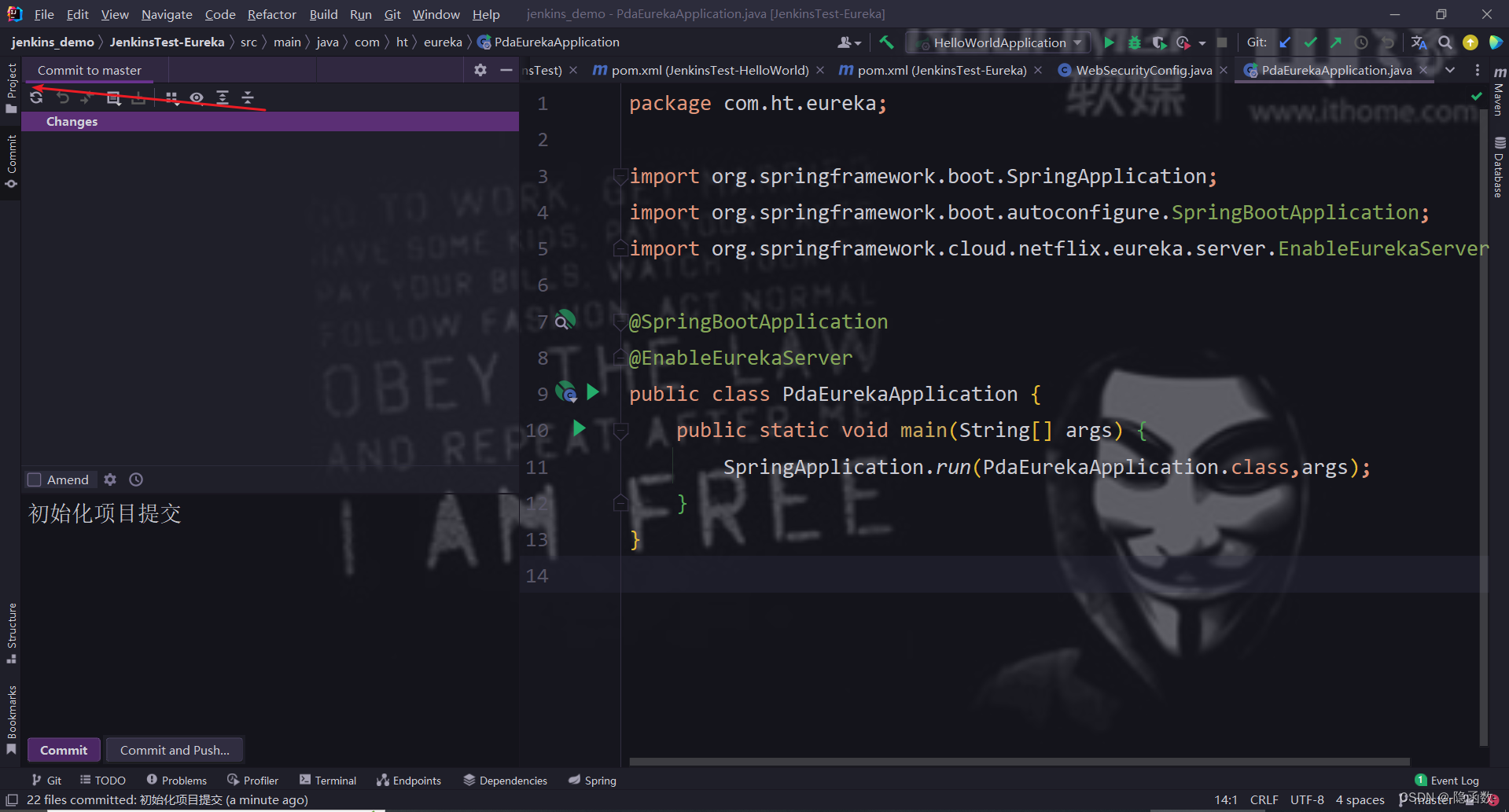
Task: Click editor horizontal scrollbar
Action: pyautogui.click(x=1019, y=762)
